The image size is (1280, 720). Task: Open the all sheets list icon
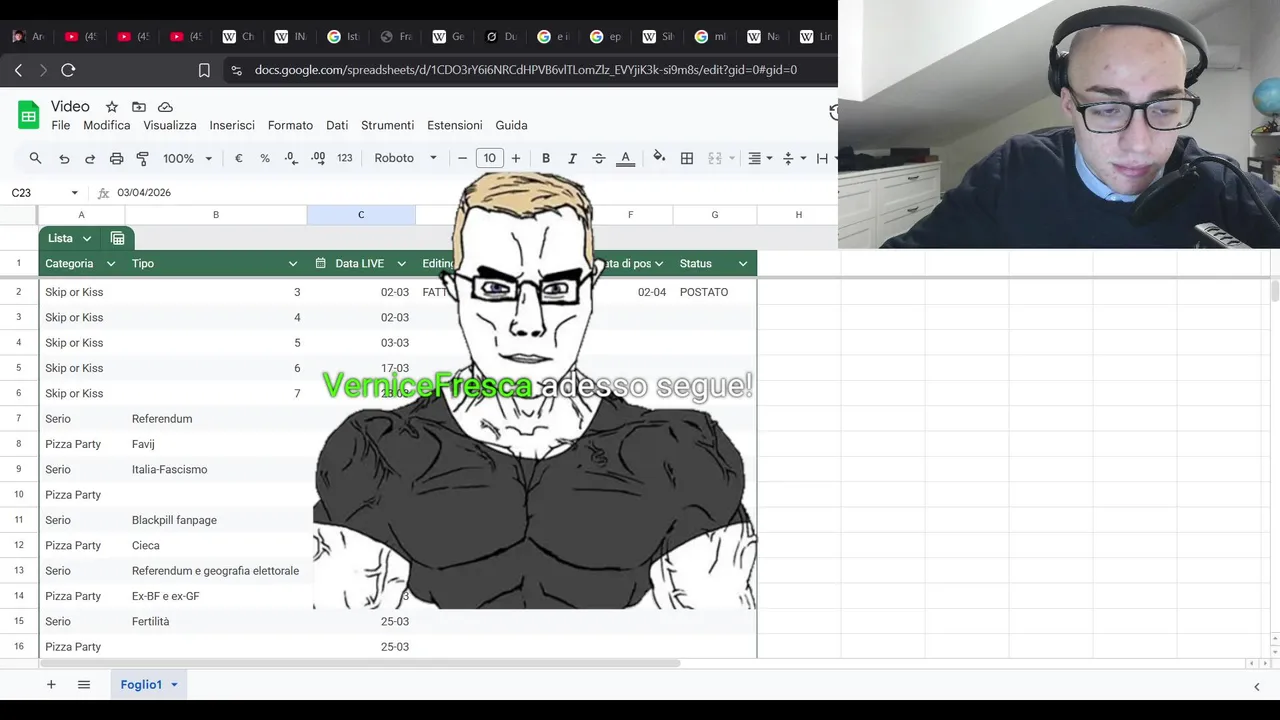tap(84, 685)
